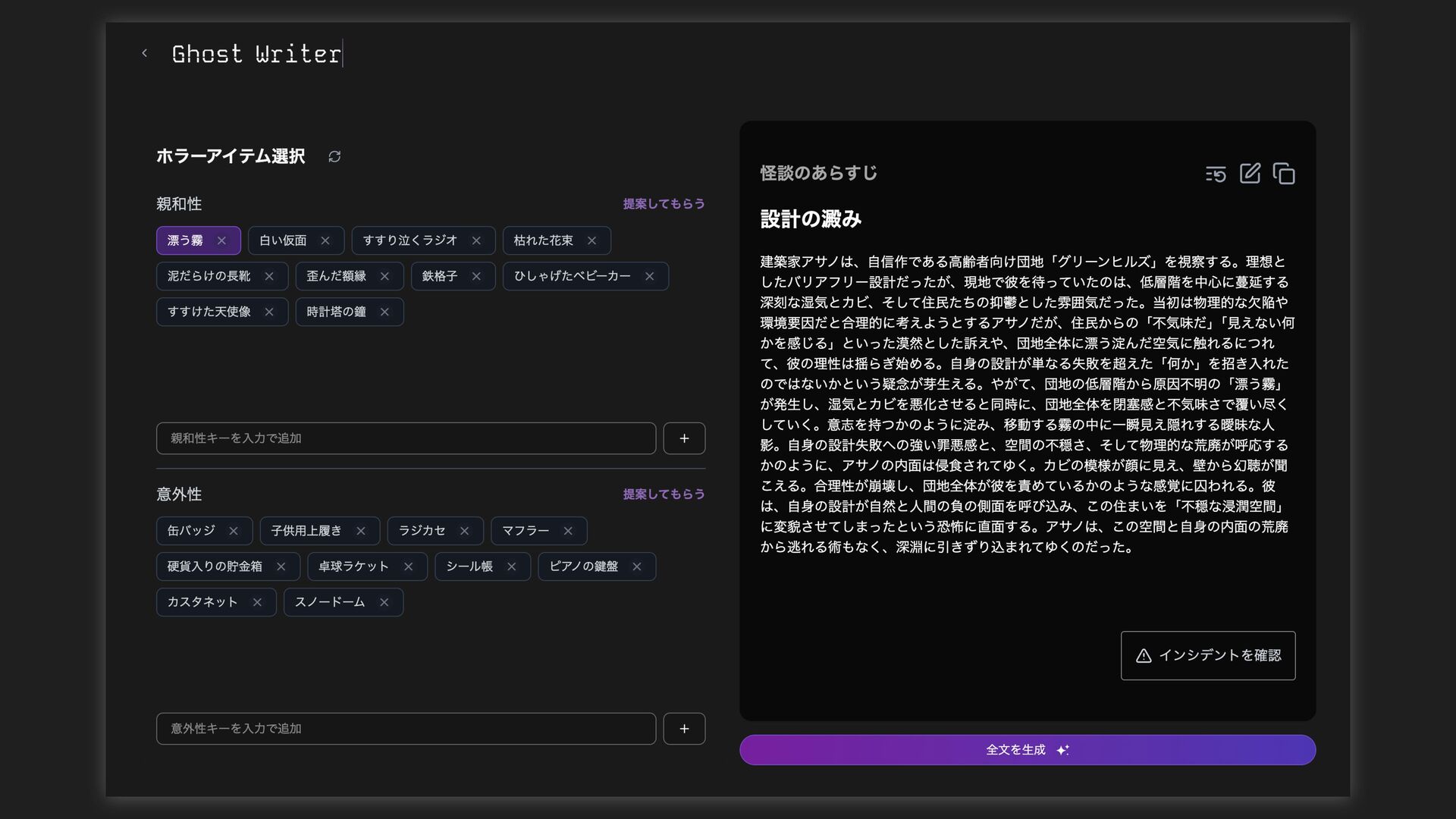This screenshot has width=1456, height=819.
Task: Delete the ラジカセ tag
Action: [465, 531]
